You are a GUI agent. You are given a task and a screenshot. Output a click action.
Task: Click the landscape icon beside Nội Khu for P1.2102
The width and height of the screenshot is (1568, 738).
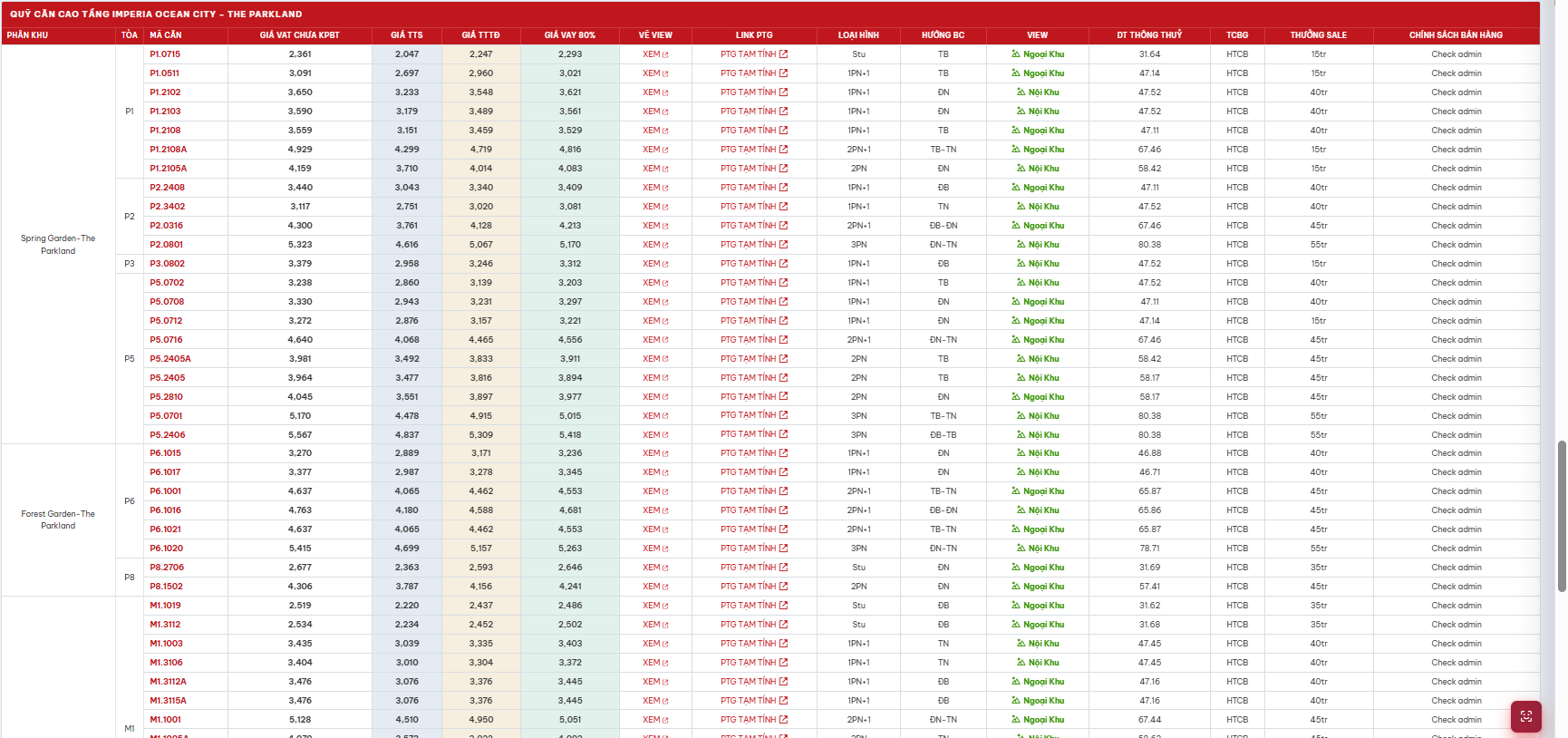1021,92
